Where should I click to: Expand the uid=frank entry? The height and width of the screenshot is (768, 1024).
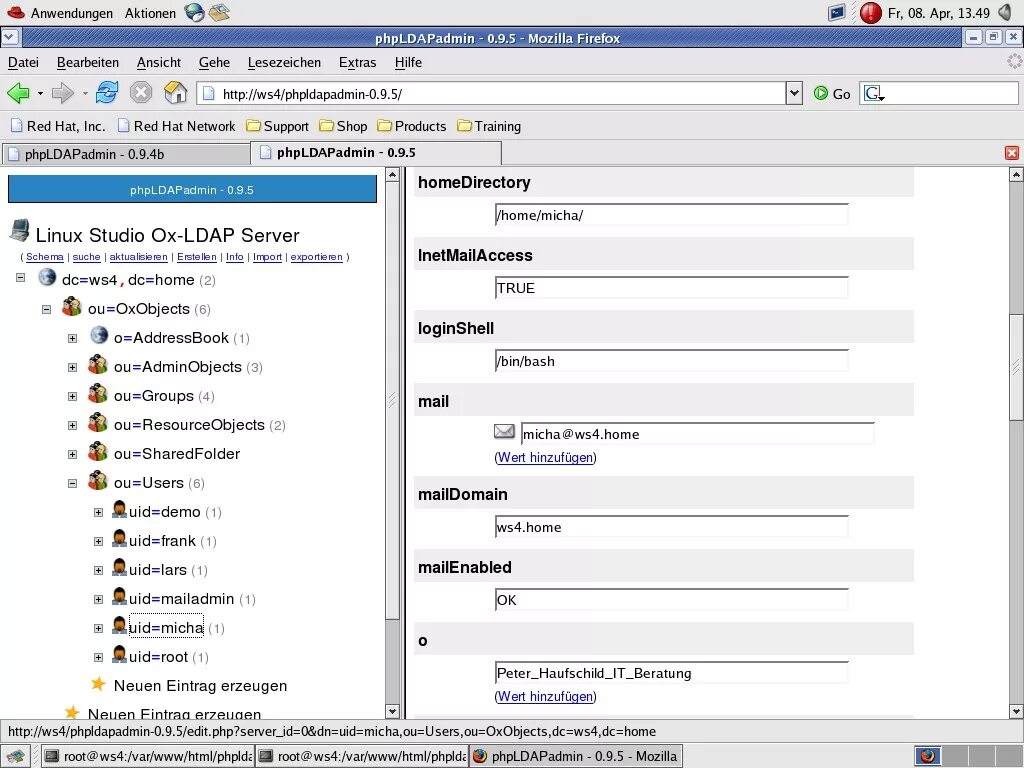click(x=97, y=540)
